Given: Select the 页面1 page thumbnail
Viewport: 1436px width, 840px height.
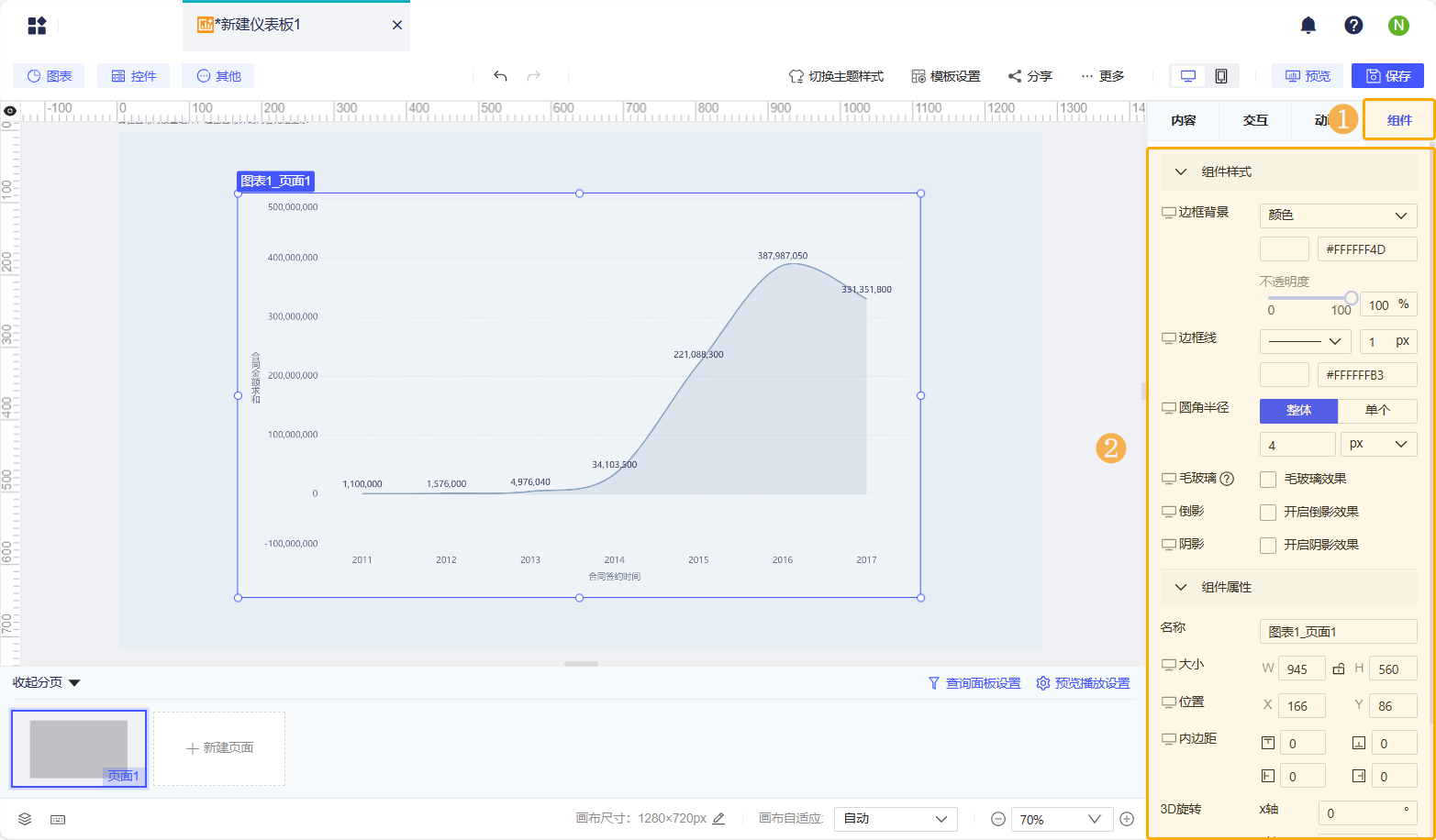Looking at the screenshot, I should coord(79,748).
